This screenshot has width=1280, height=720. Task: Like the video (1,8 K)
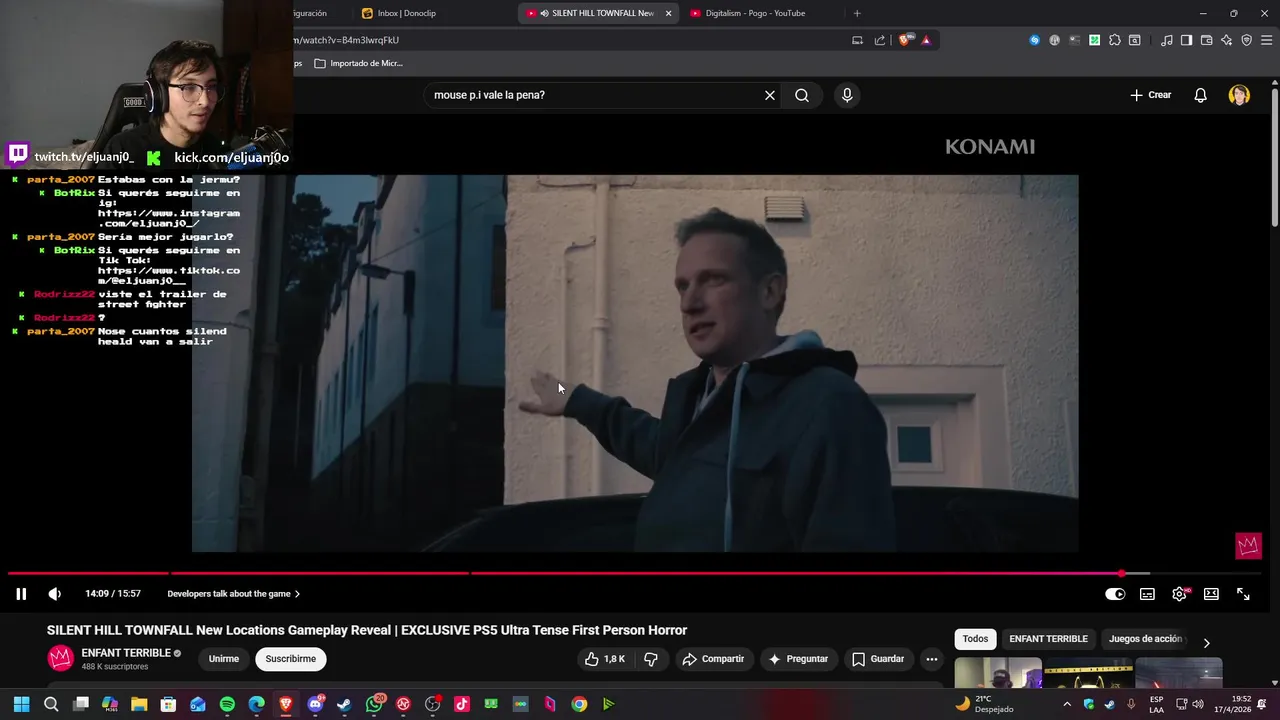pos(605,659)
